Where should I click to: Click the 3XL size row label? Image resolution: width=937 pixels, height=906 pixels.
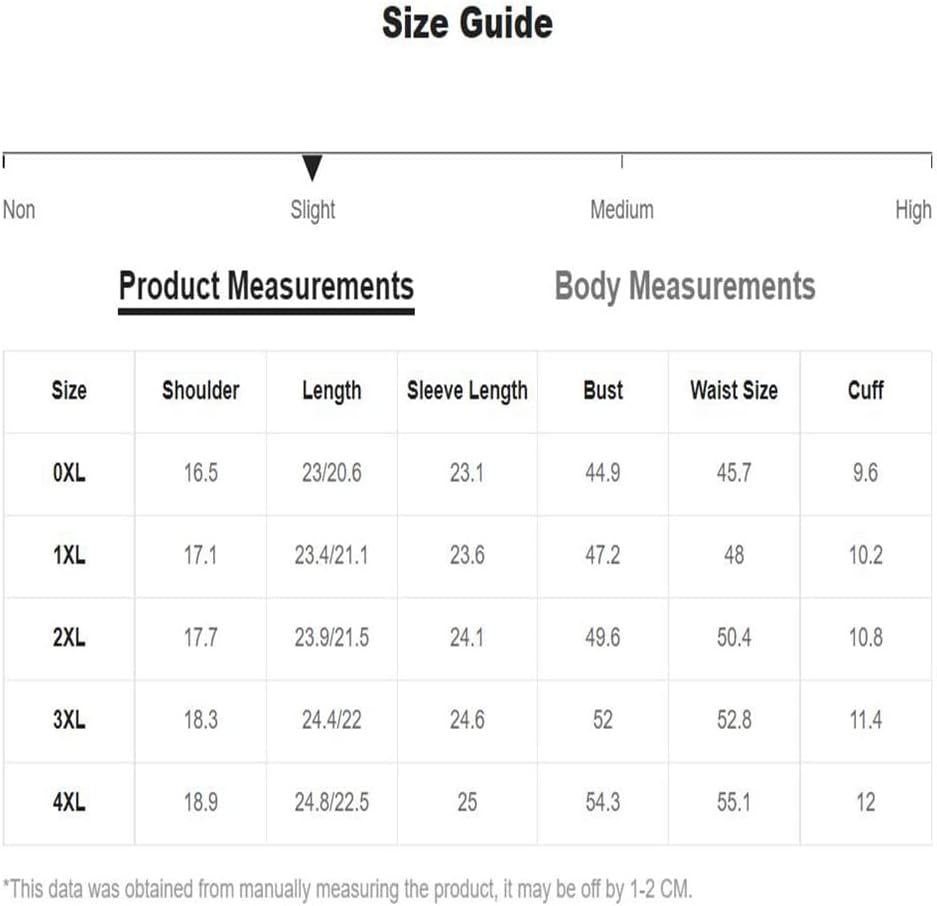coord(69,720)
